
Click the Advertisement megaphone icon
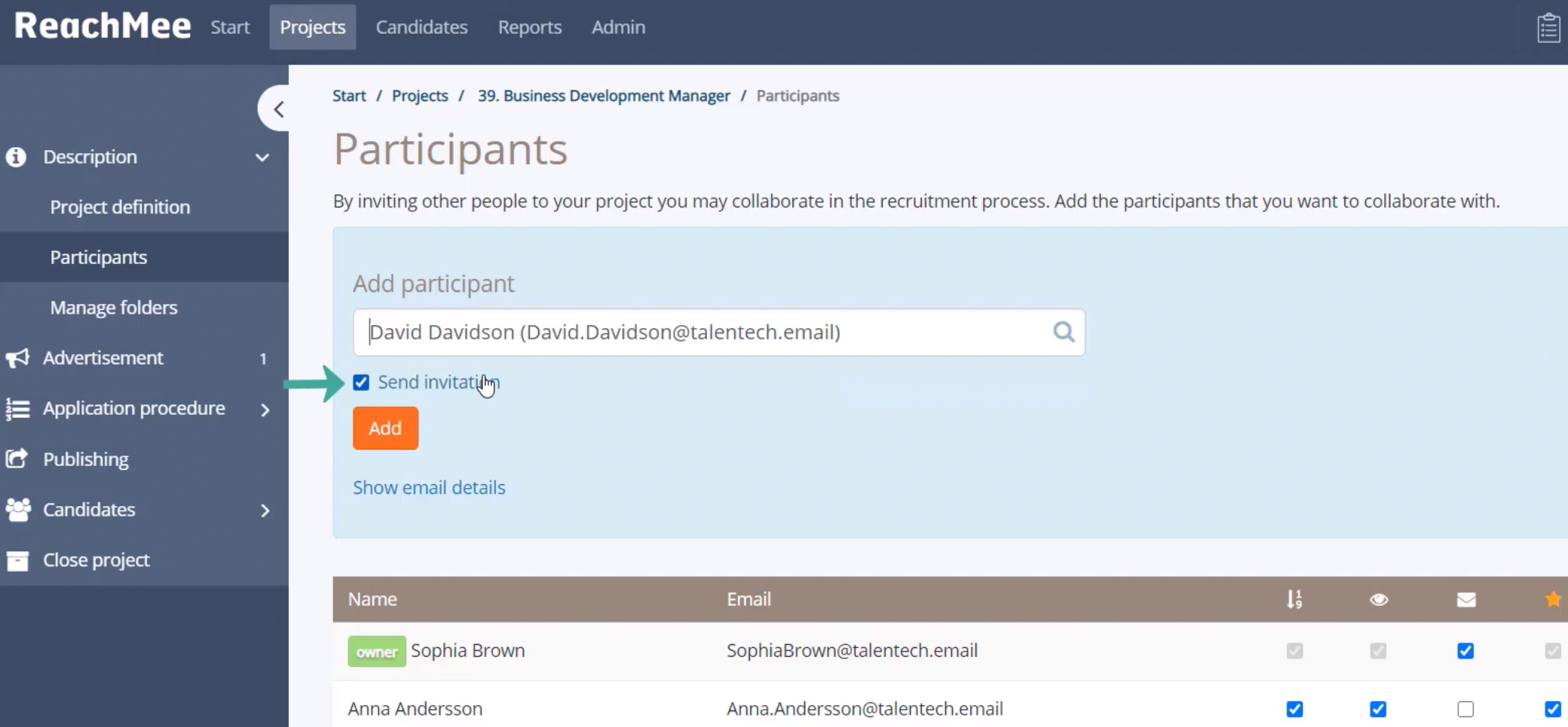(17, 358)
